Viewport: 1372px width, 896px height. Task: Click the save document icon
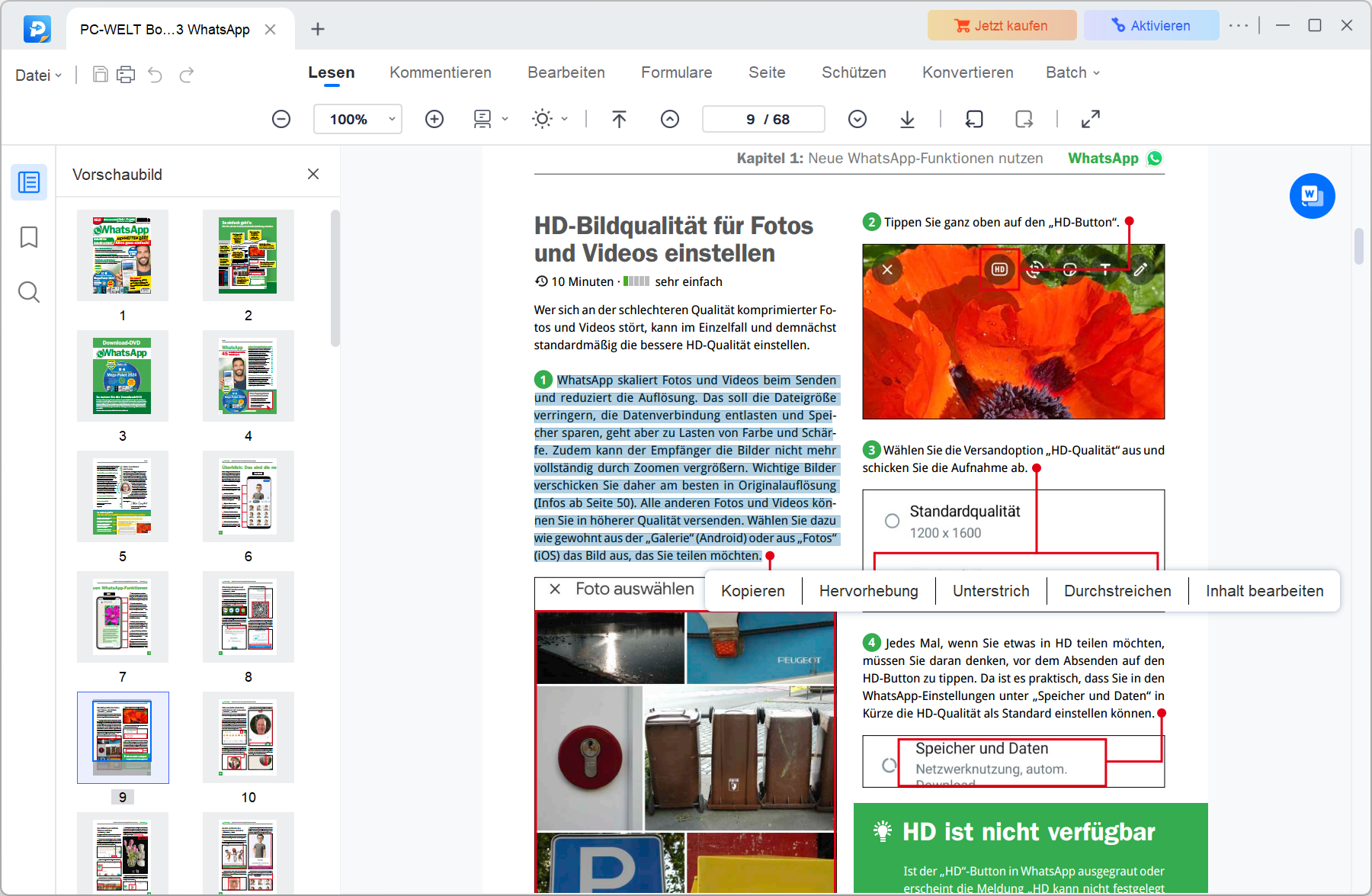point(100,74)
